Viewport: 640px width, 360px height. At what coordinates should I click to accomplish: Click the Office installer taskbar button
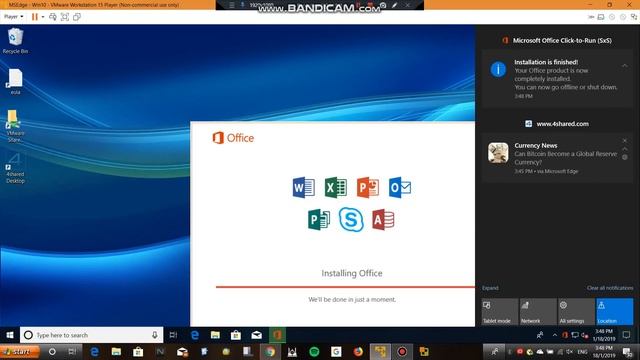(x=277, y=335)
